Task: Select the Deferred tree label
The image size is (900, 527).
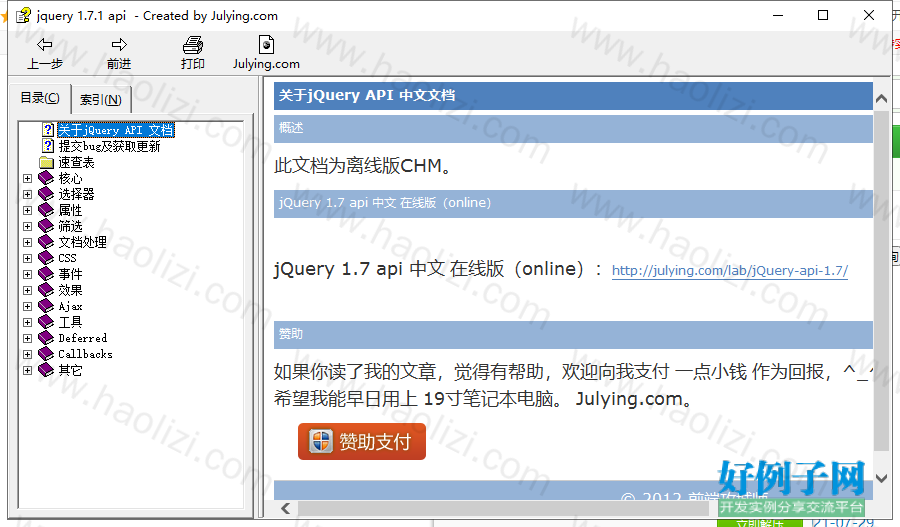Action: pos(83,339)
